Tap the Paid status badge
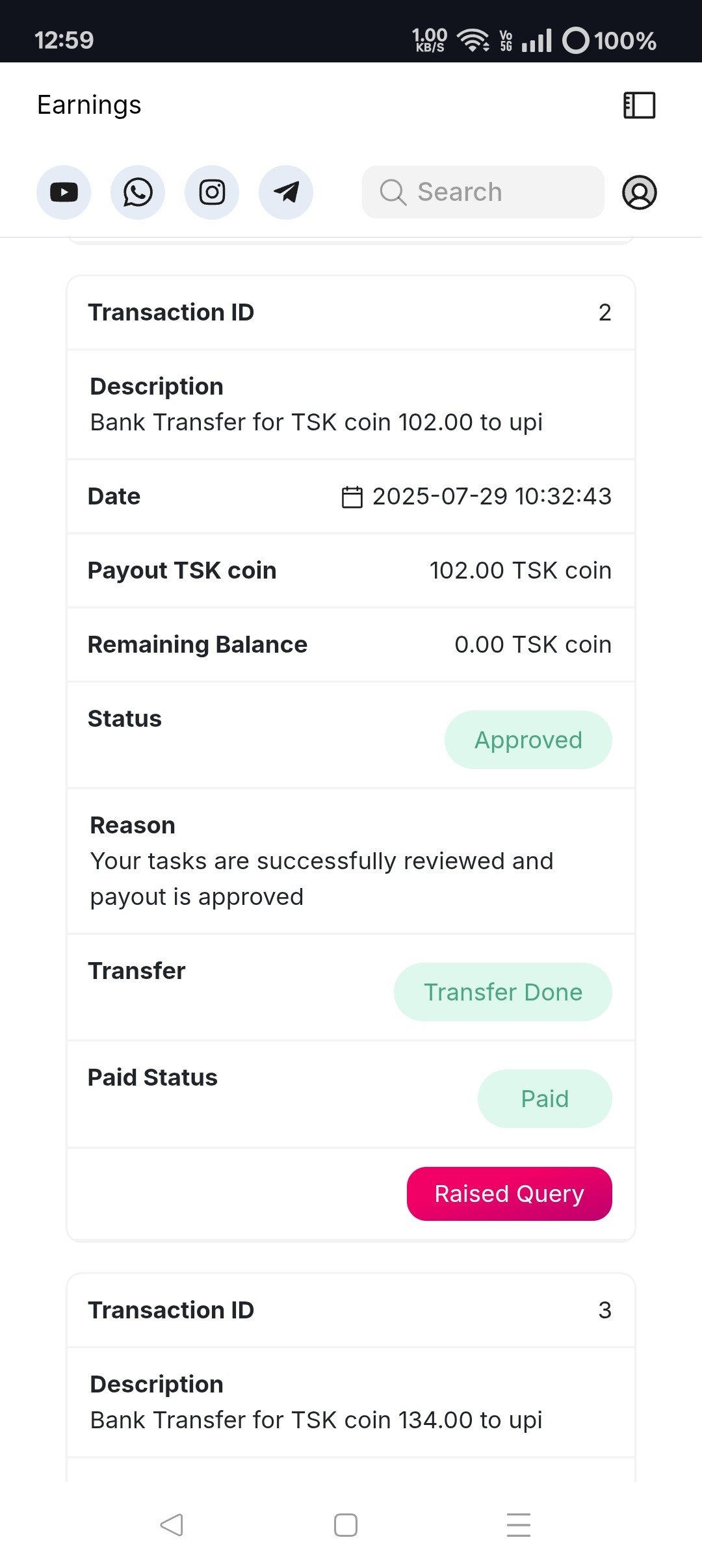 (545, 1099)
